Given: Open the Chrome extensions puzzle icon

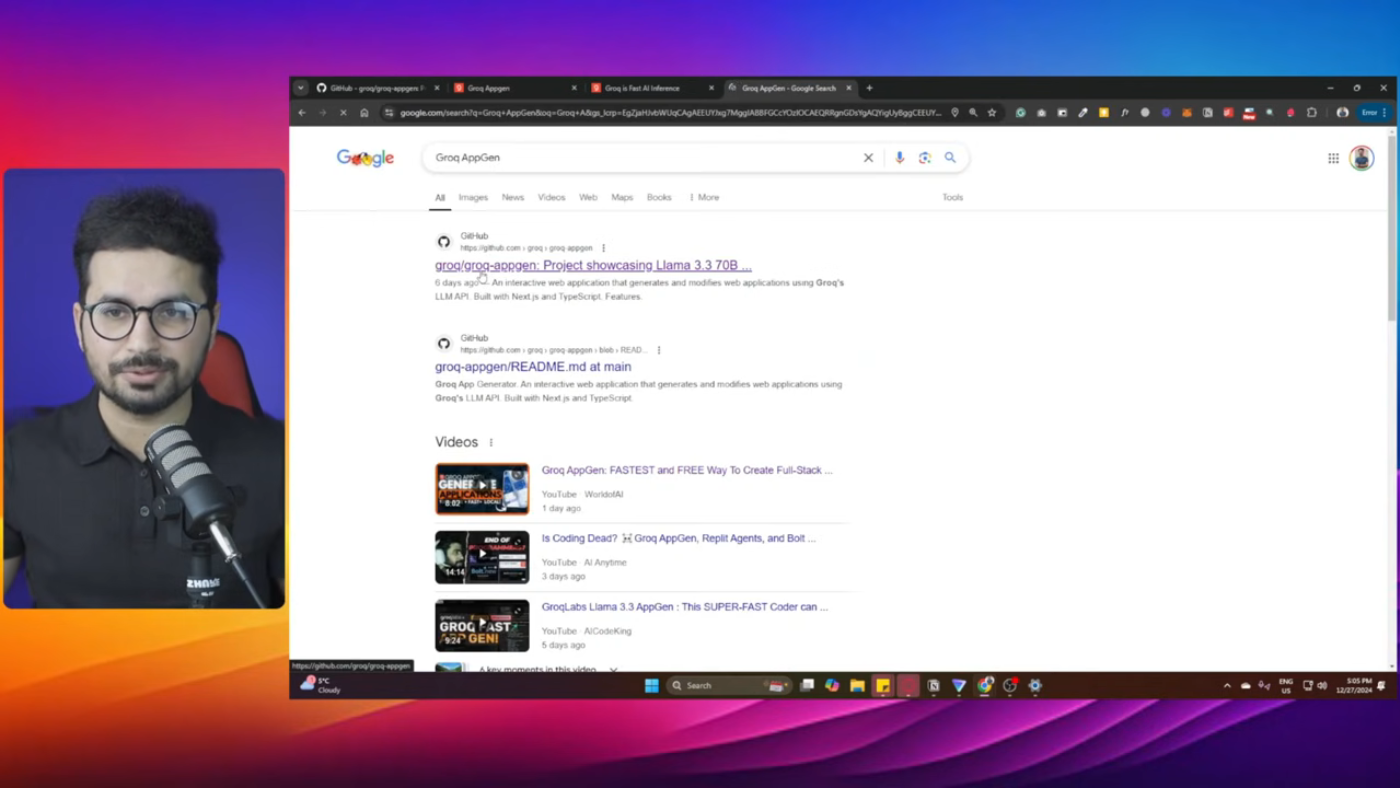Looking at the screenshot, I should coord(1312,113).
